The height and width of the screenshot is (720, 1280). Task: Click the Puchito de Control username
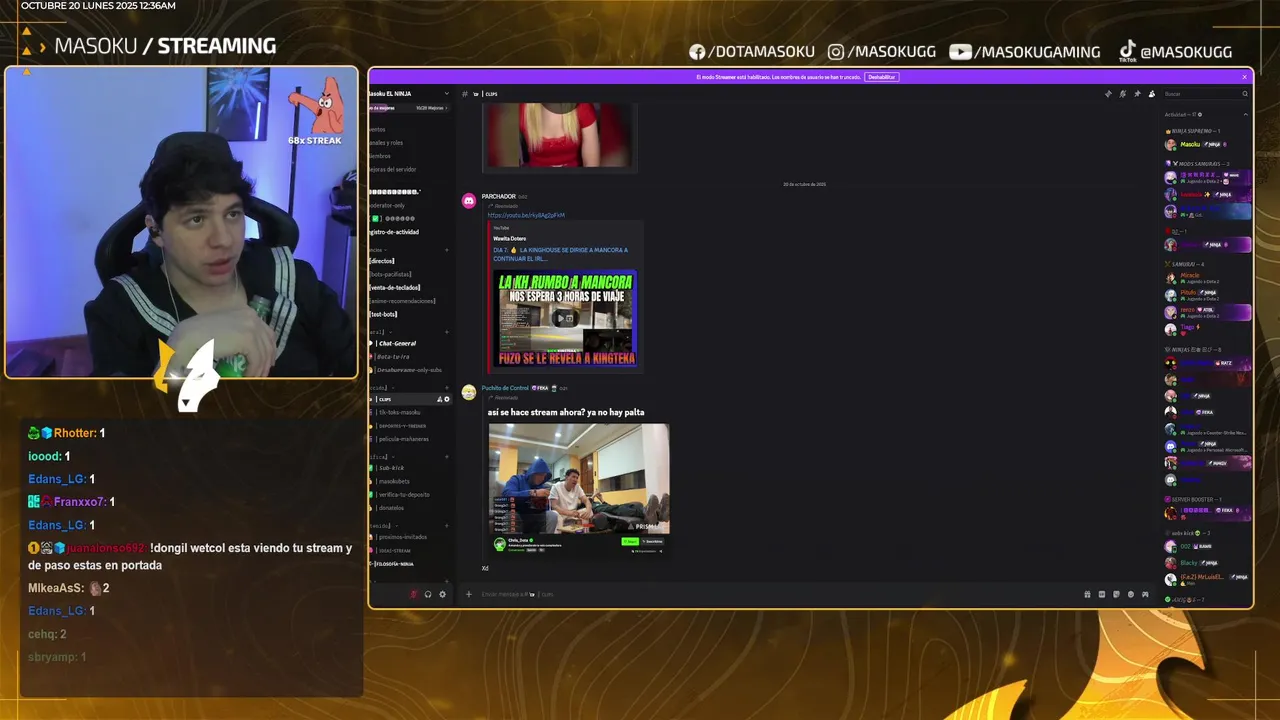click(505, 388)
